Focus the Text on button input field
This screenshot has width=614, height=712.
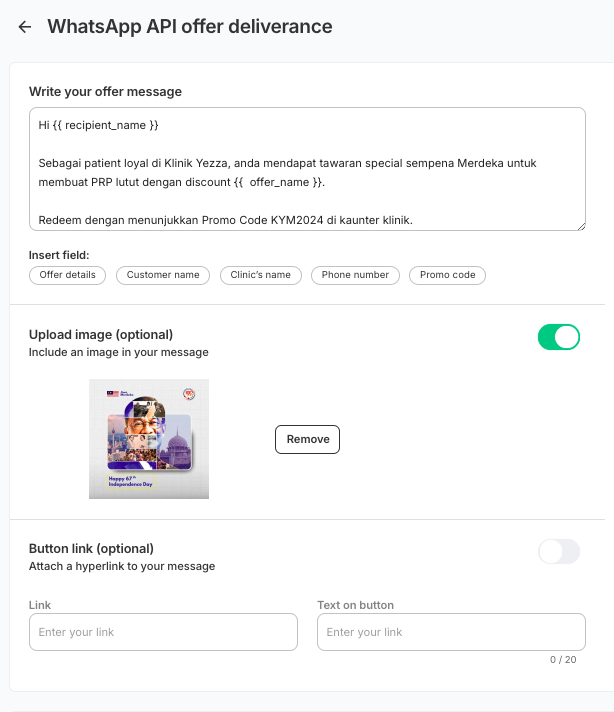450,632
